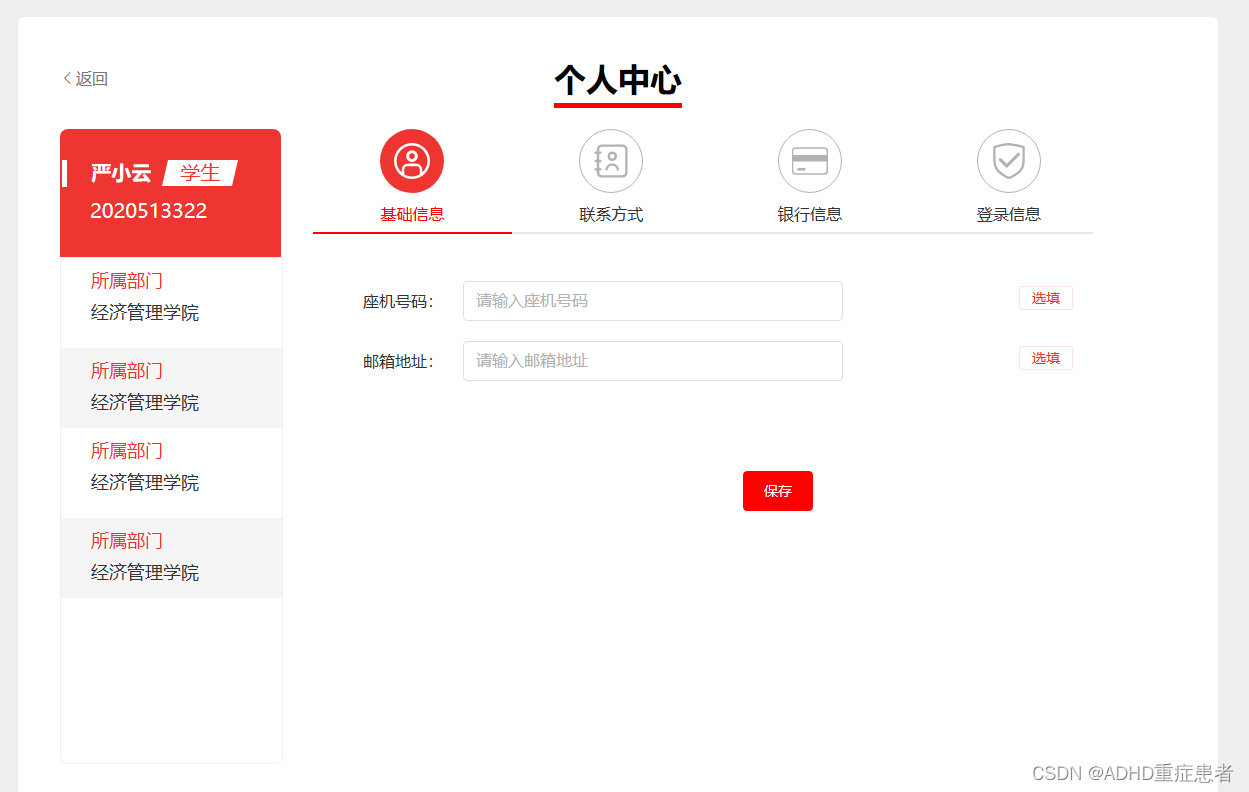1249x792 pixels.
Task: Switch to the 登录信息 tab
Action: tap(1008, 212)
